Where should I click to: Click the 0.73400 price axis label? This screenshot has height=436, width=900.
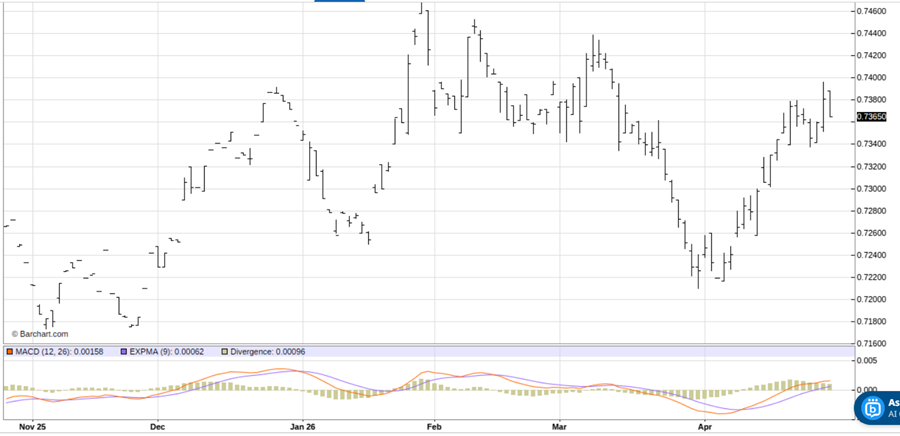pyautogui.click(x=871, y=144)
